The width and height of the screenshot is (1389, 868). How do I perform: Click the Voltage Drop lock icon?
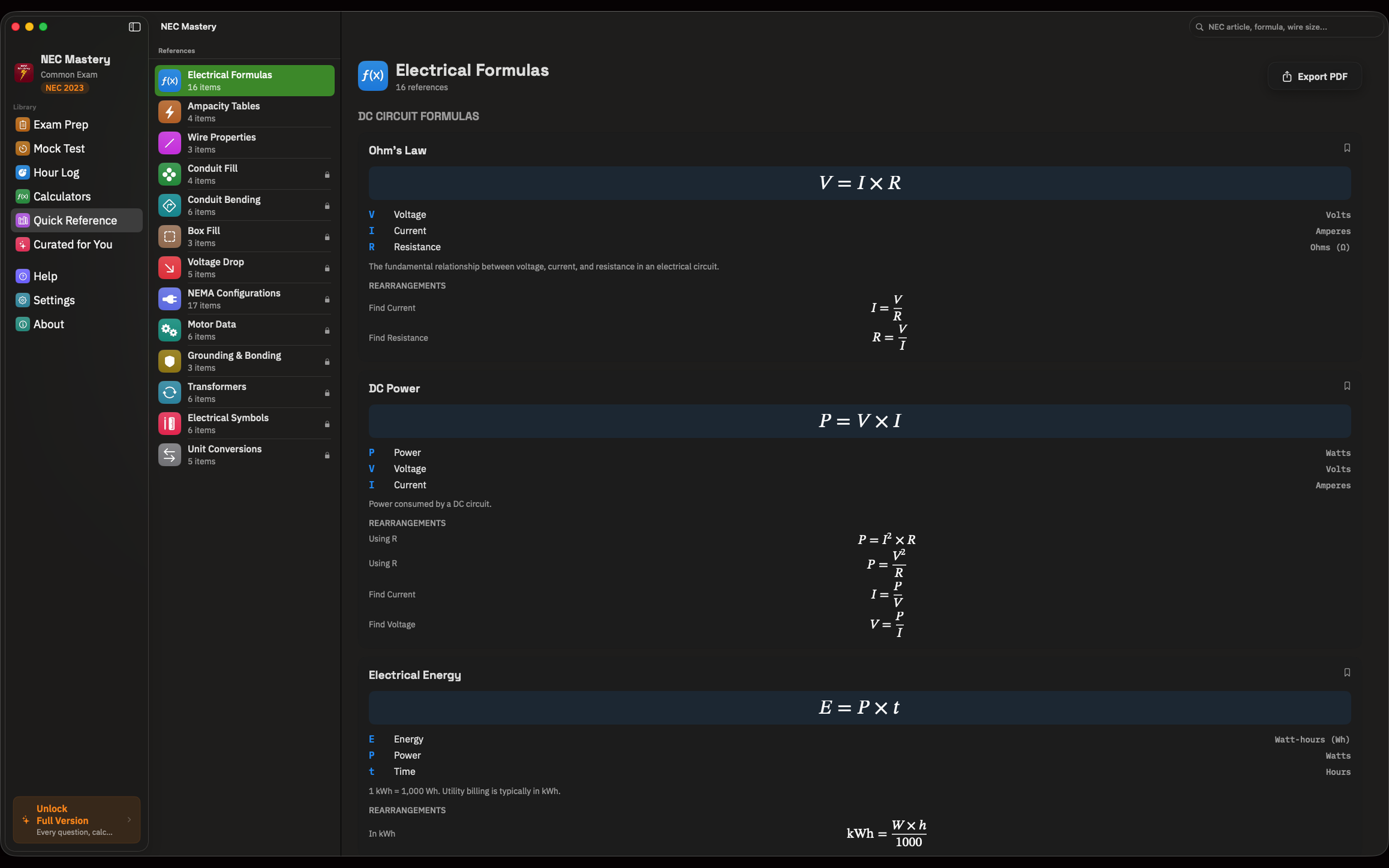[327, 268]
